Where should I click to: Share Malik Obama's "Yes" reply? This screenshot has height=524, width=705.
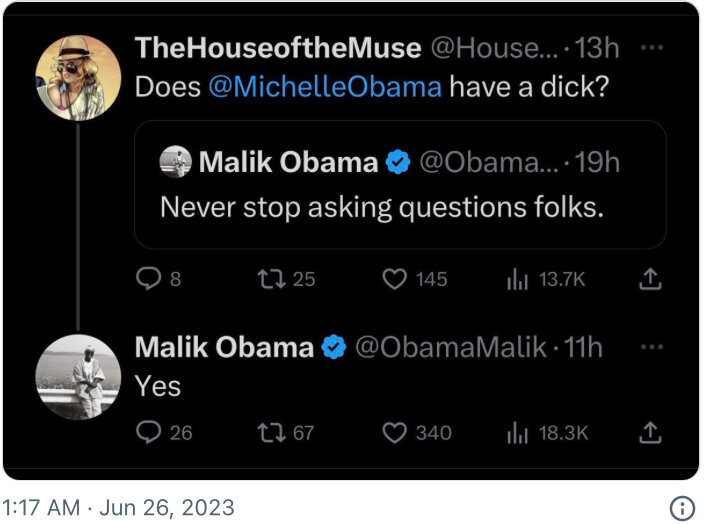coord(651,433)
